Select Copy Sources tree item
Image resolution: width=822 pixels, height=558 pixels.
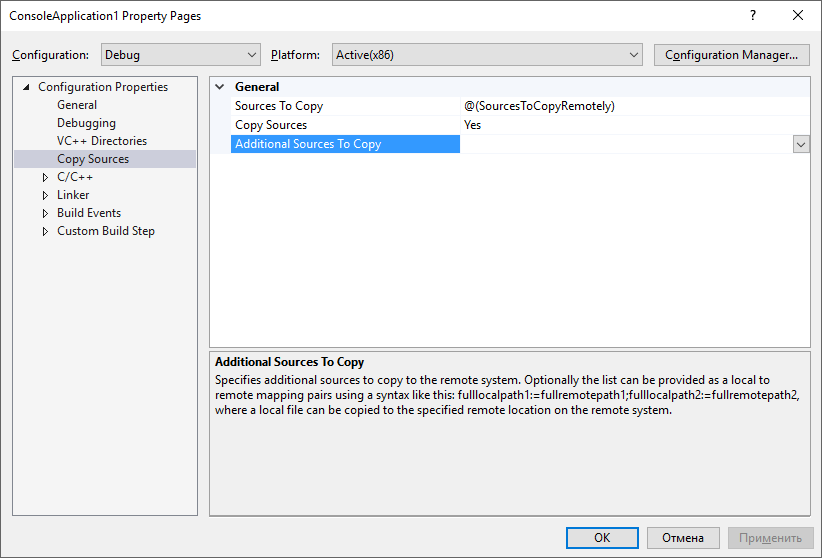pyautogui.click(x=105, y=159)
